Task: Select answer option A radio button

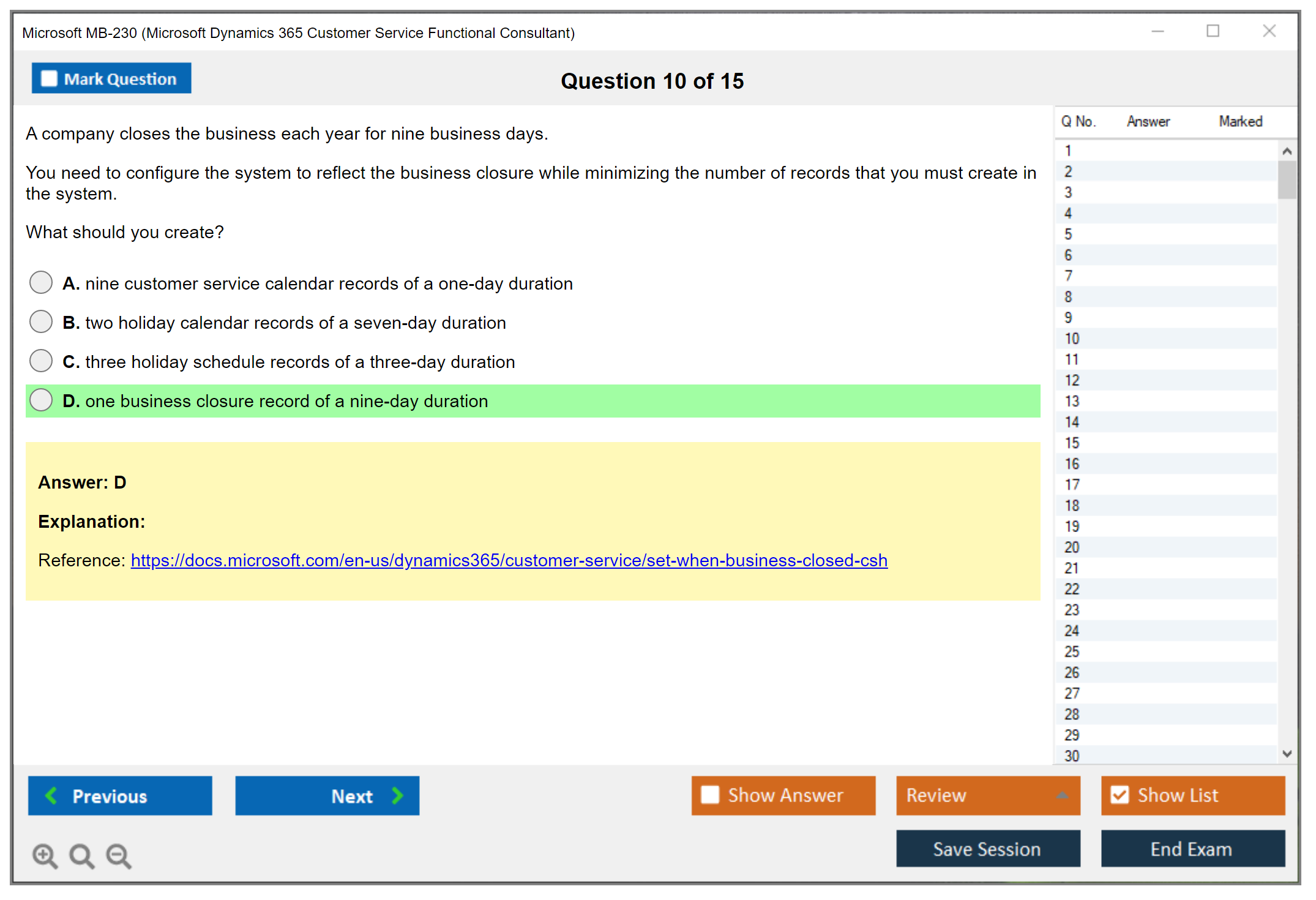Action: click(x=41, y=283)
